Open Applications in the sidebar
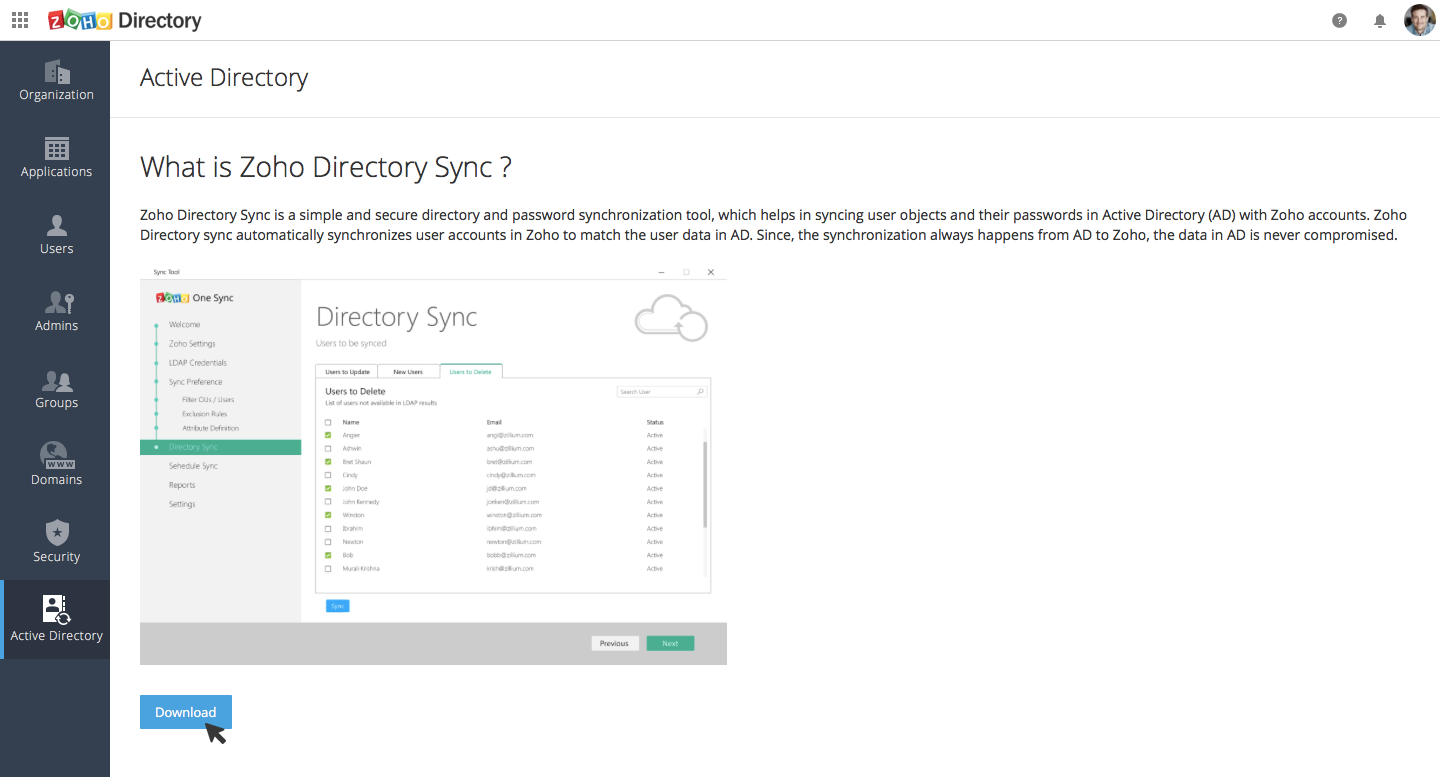The height and width of the screenshot is (777, 1440). [x=56, y=157]
